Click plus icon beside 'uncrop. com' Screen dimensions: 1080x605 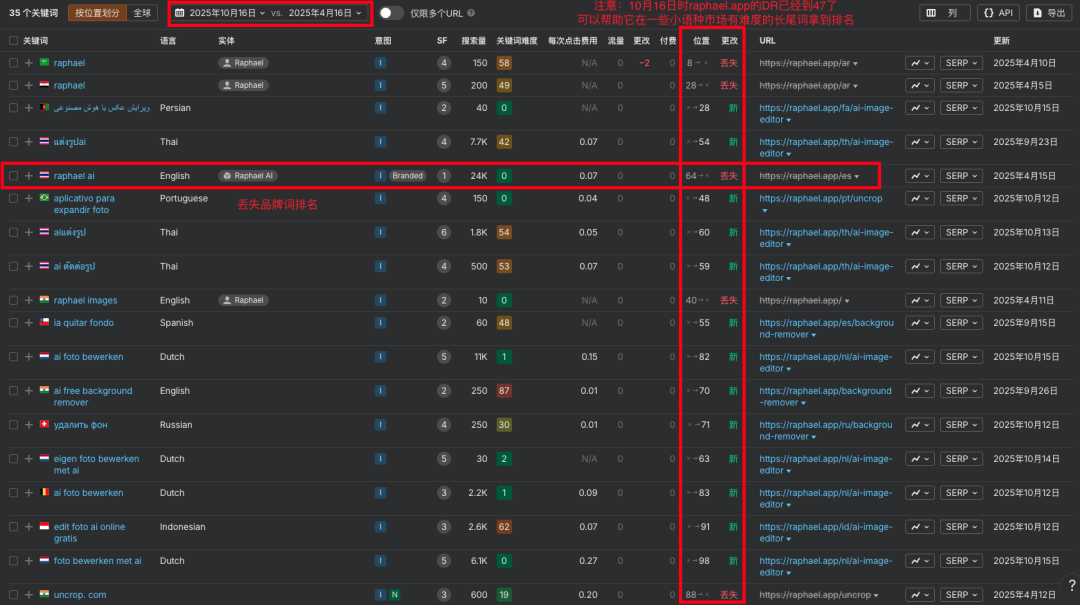tap(29, 595)
